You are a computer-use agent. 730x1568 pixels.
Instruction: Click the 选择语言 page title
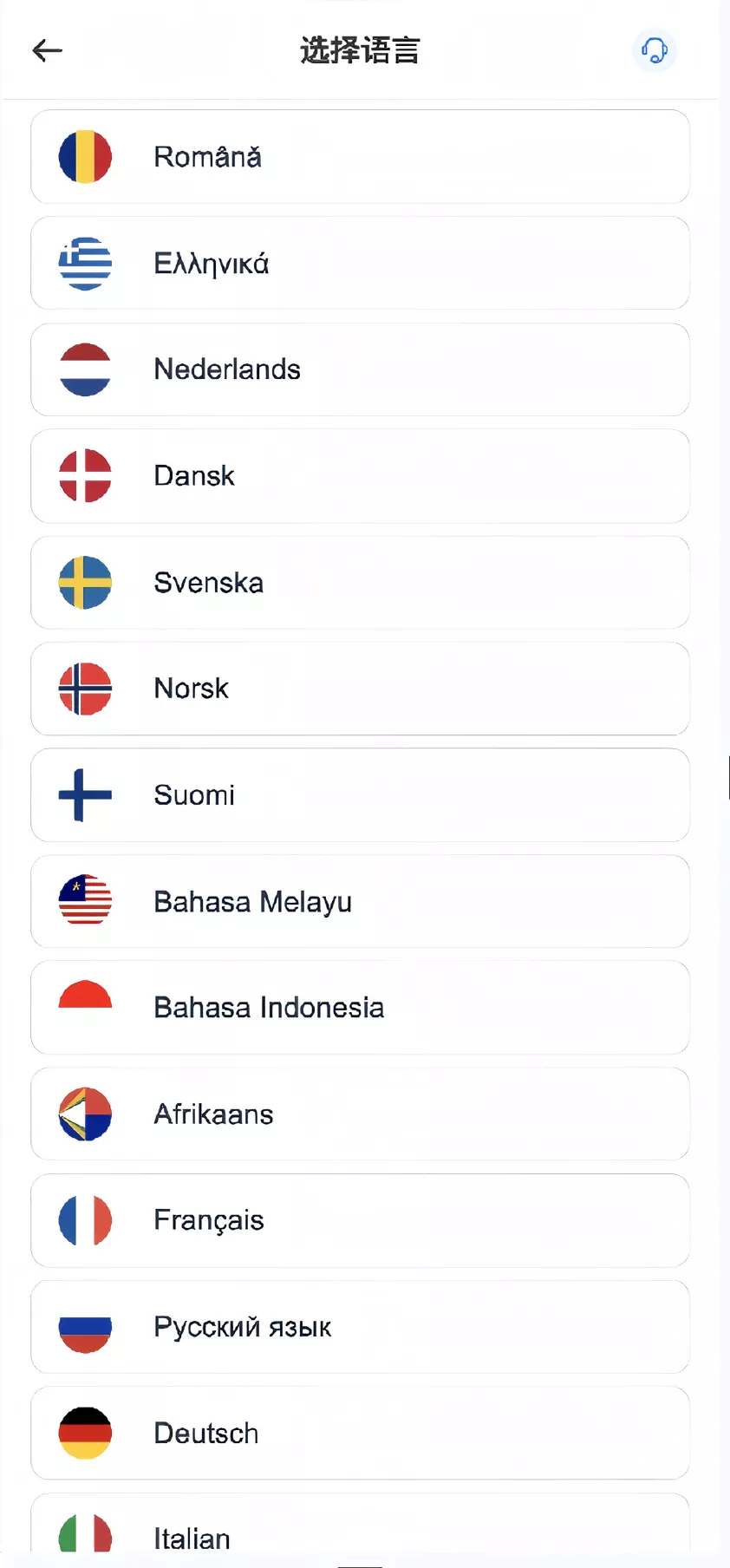[360, 51]
